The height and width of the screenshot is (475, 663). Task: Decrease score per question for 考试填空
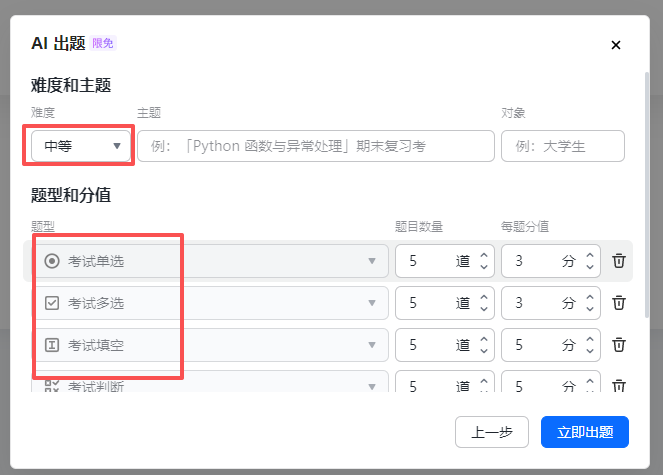[590, 350]
